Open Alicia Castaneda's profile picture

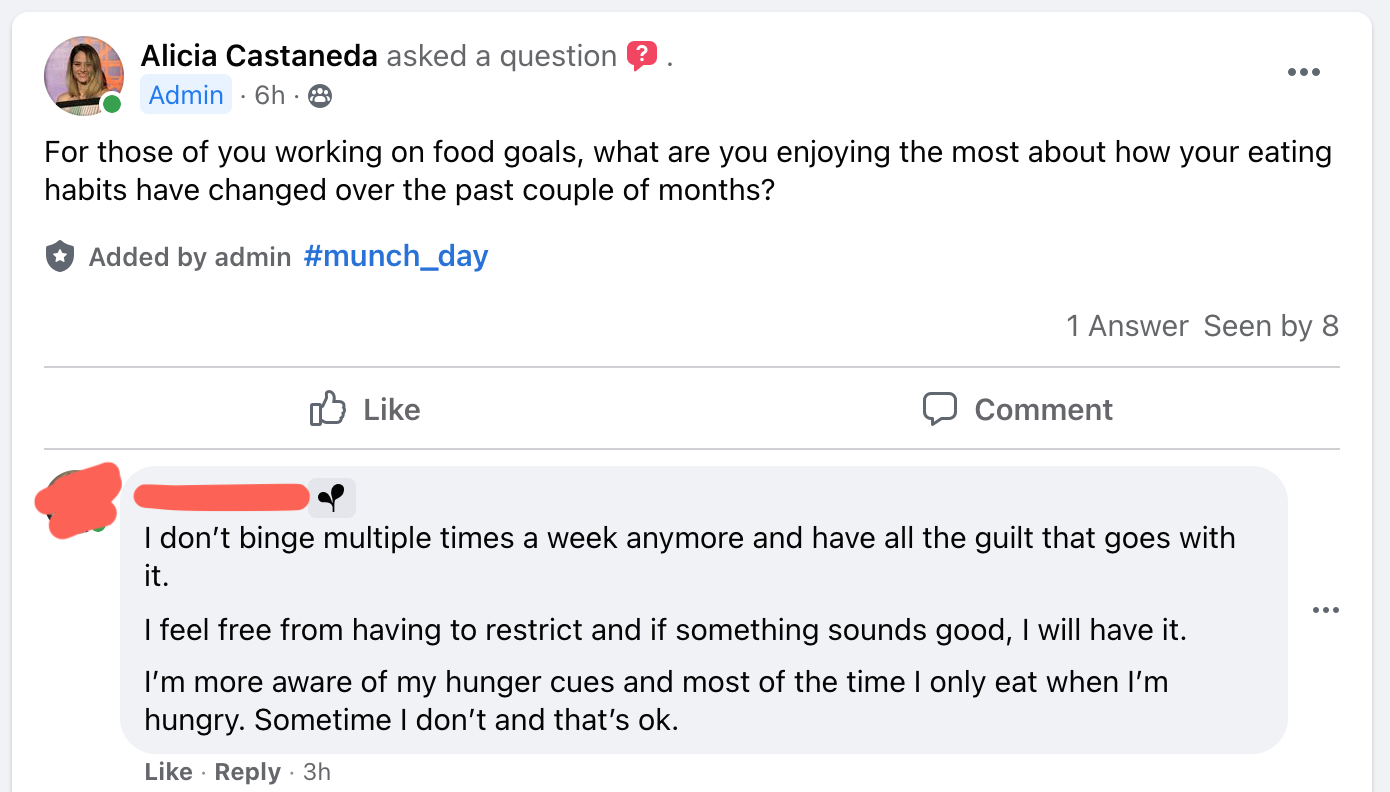[x=84, y=76]
